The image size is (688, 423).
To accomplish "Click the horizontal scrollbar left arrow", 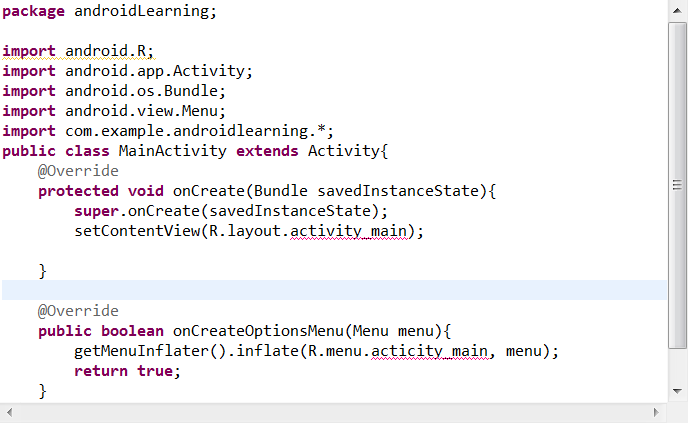I will pyautogui.click(x=10, y=412).
